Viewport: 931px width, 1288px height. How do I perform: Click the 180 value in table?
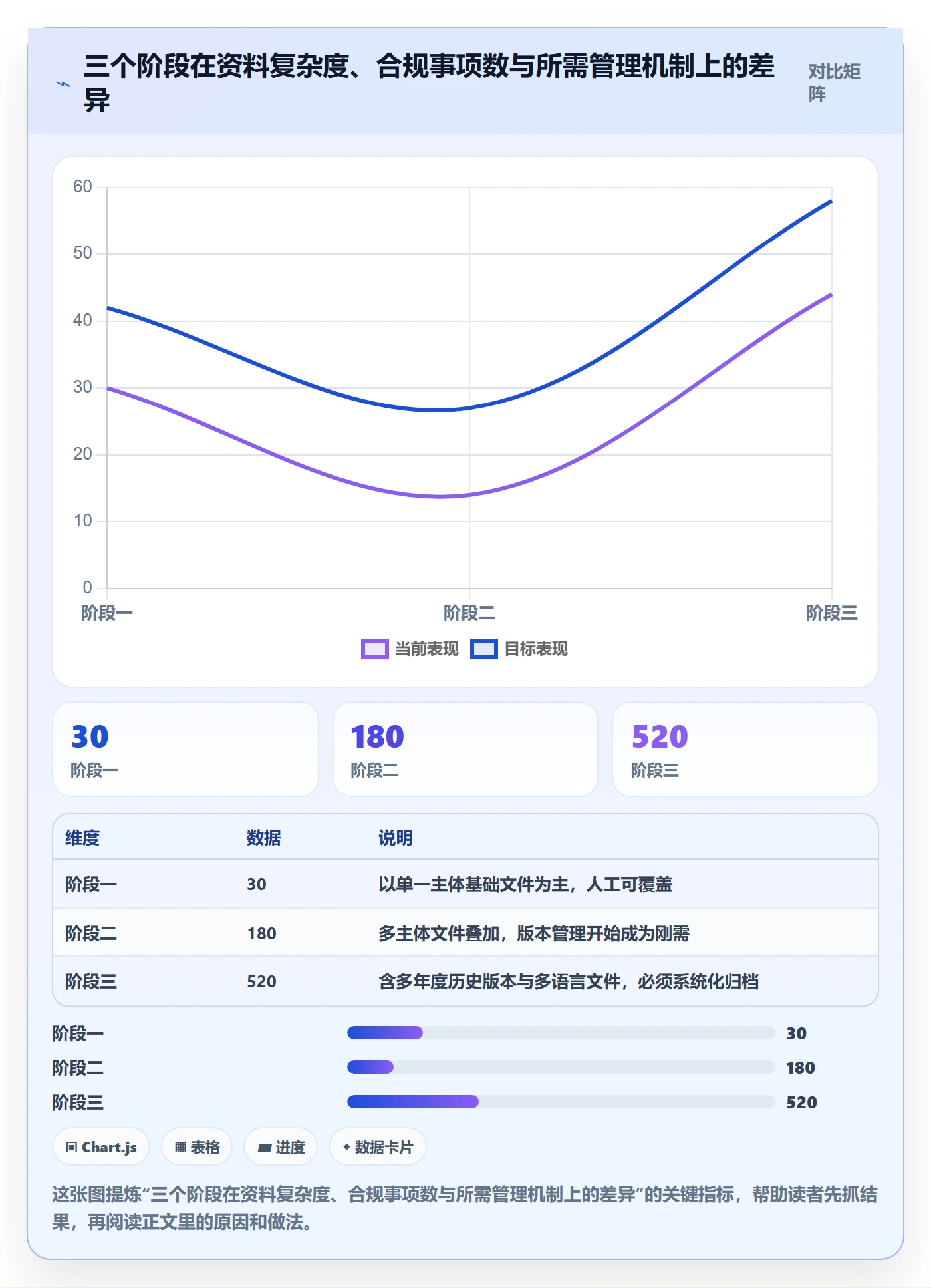coord(261,933)
